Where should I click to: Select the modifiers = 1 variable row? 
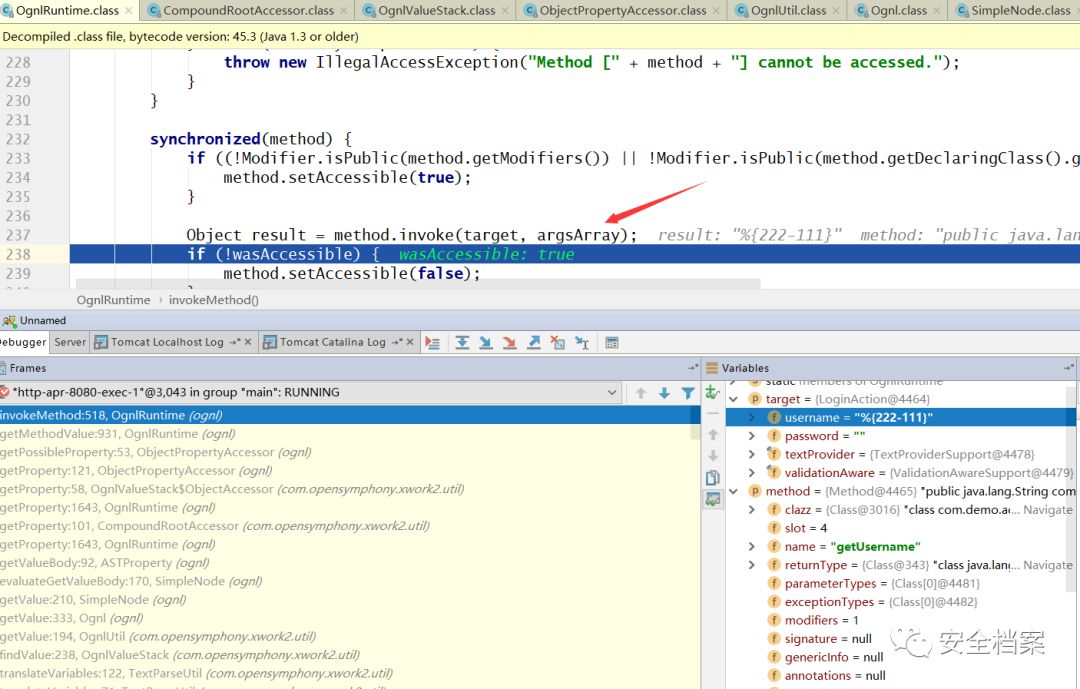[x=900, y=620]
